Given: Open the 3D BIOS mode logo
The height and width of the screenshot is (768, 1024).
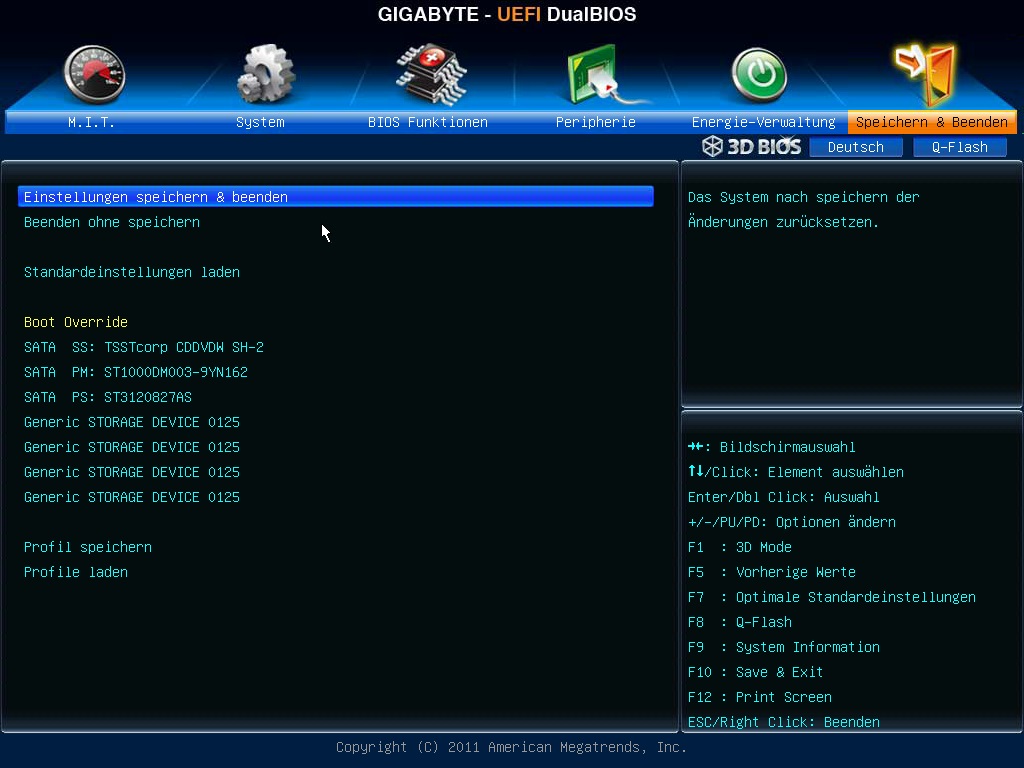Looking at the screenshot, I should [752, 146].
